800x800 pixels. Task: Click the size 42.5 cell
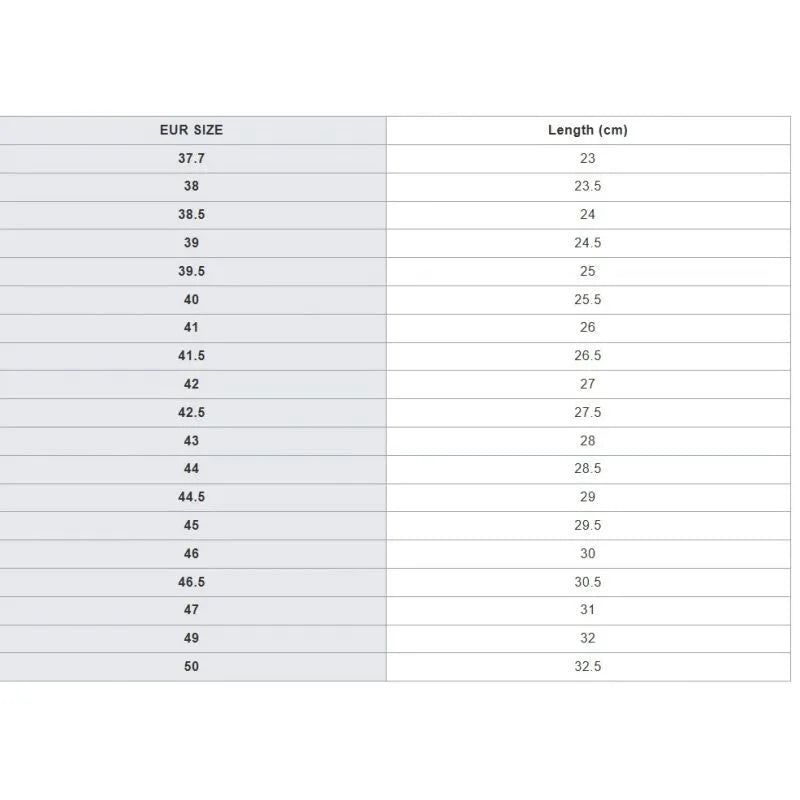(x=191, y=412)
